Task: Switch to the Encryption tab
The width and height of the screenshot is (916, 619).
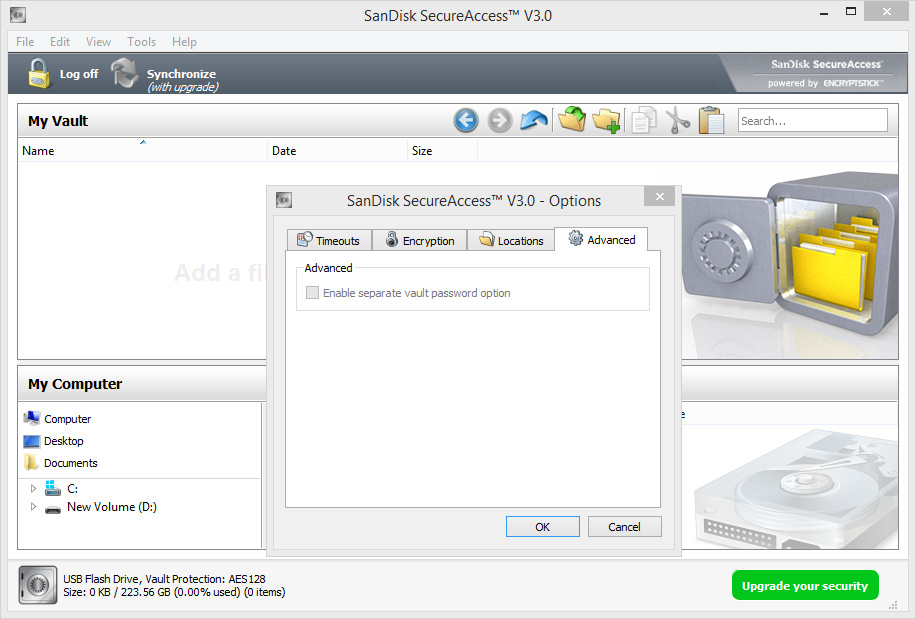Action: tap(419, 240)
